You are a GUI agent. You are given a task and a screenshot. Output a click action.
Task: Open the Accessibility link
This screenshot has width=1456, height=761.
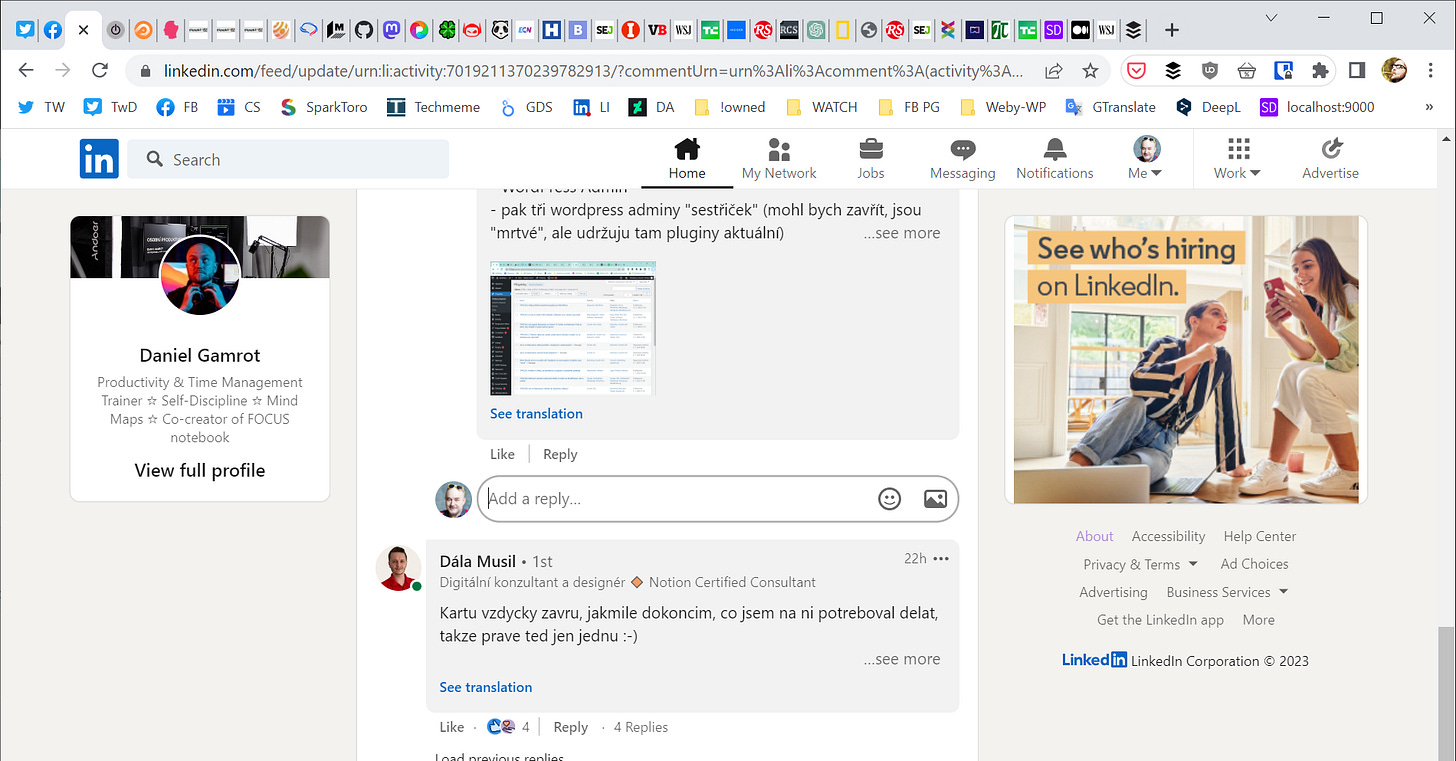pos(1168,536)
